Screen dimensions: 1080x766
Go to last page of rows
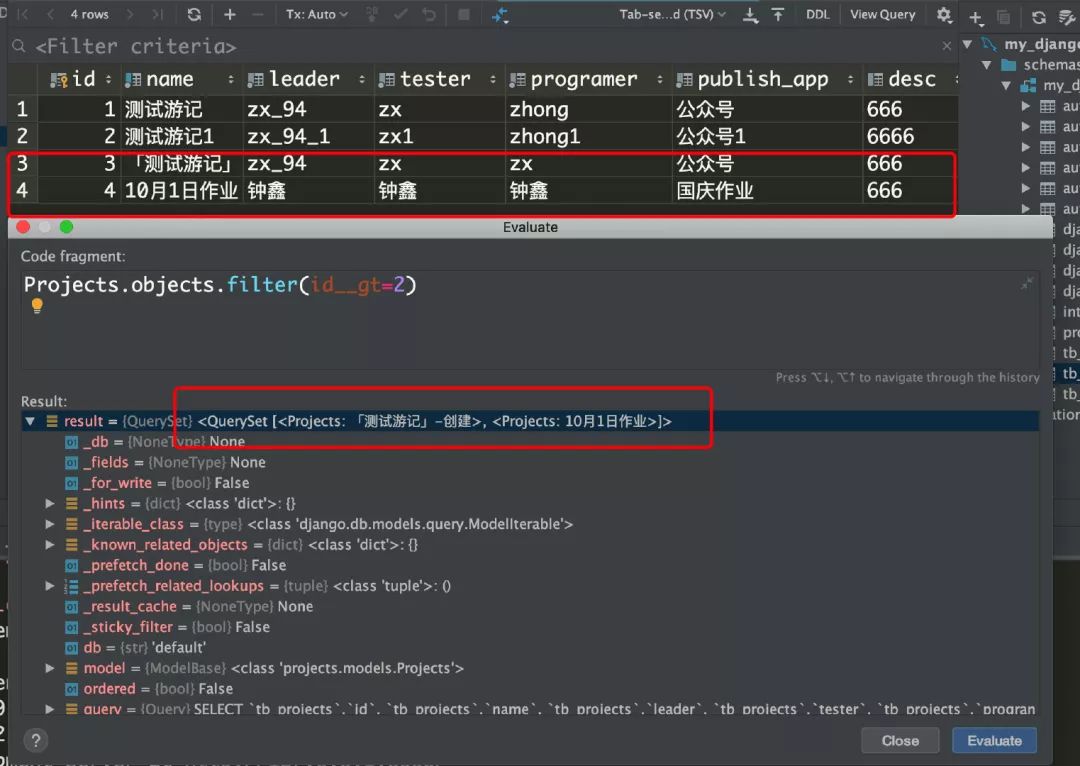(x=158, y=14)
